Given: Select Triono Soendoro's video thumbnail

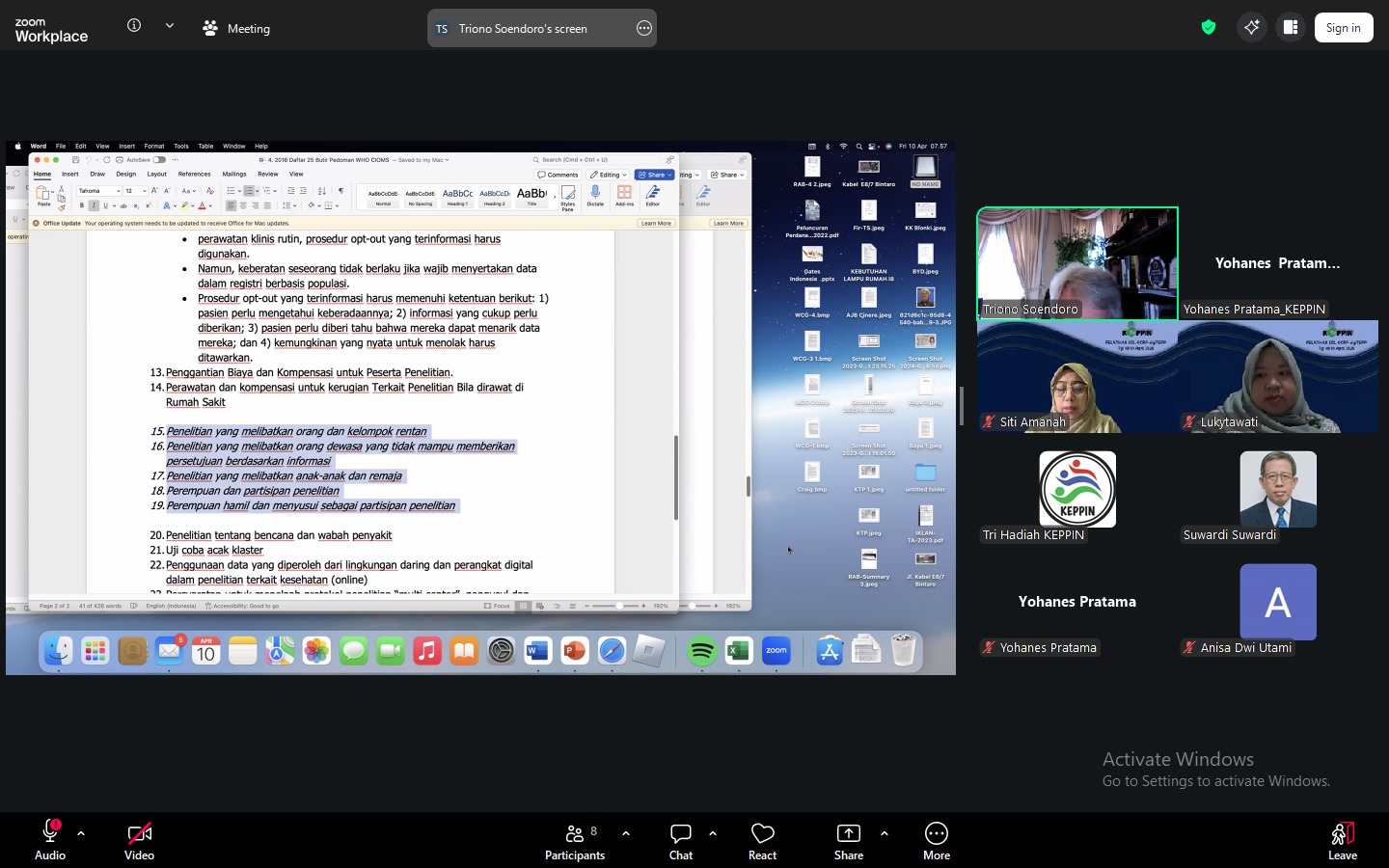Looking at the screenshot, I should pos(1076,262).
